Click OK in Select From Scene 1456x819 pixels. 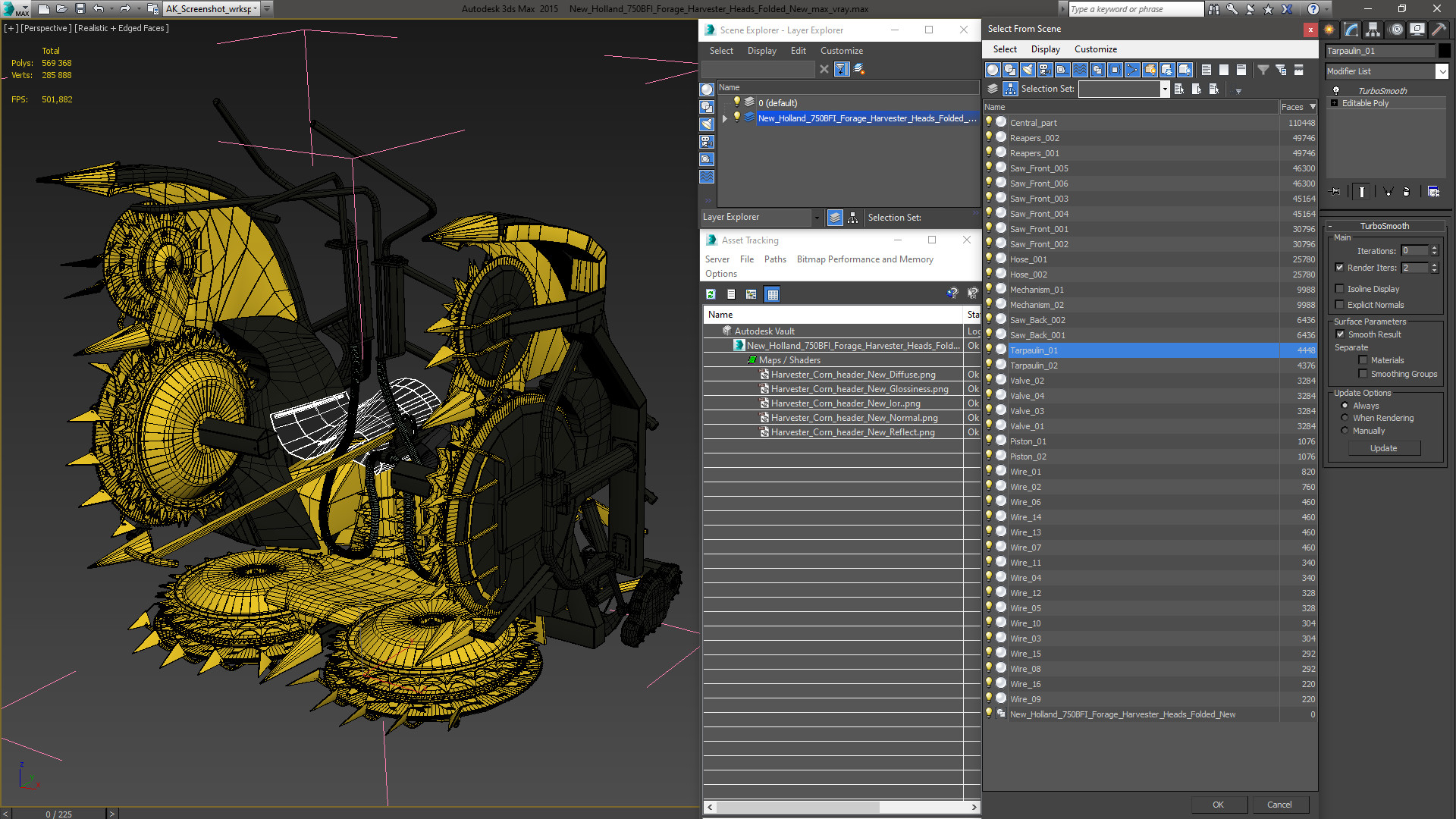(1218, 805)
